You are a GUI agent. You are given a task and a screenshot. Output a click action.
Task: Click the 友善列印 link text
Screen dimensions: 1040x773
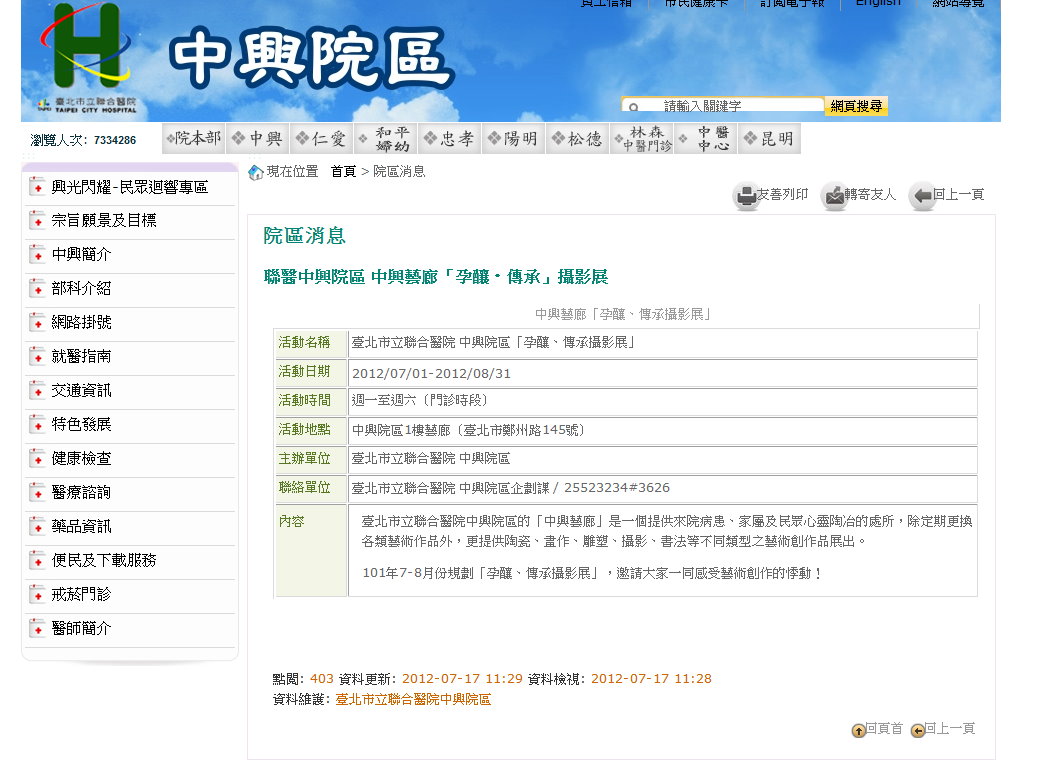(x=783, y=194)
